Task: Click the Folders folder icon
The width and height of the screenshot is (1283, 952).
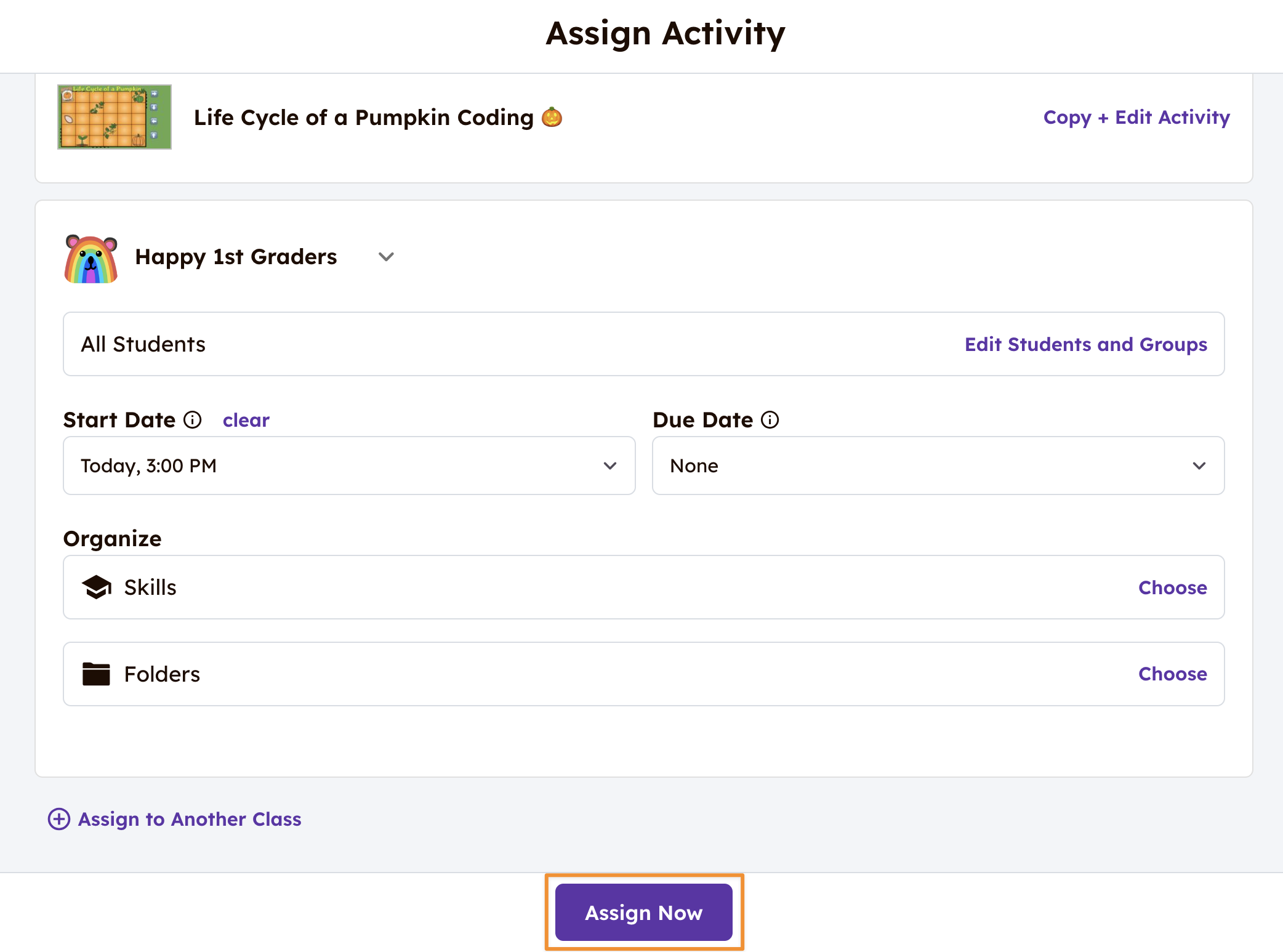Action: pos(96,674)
